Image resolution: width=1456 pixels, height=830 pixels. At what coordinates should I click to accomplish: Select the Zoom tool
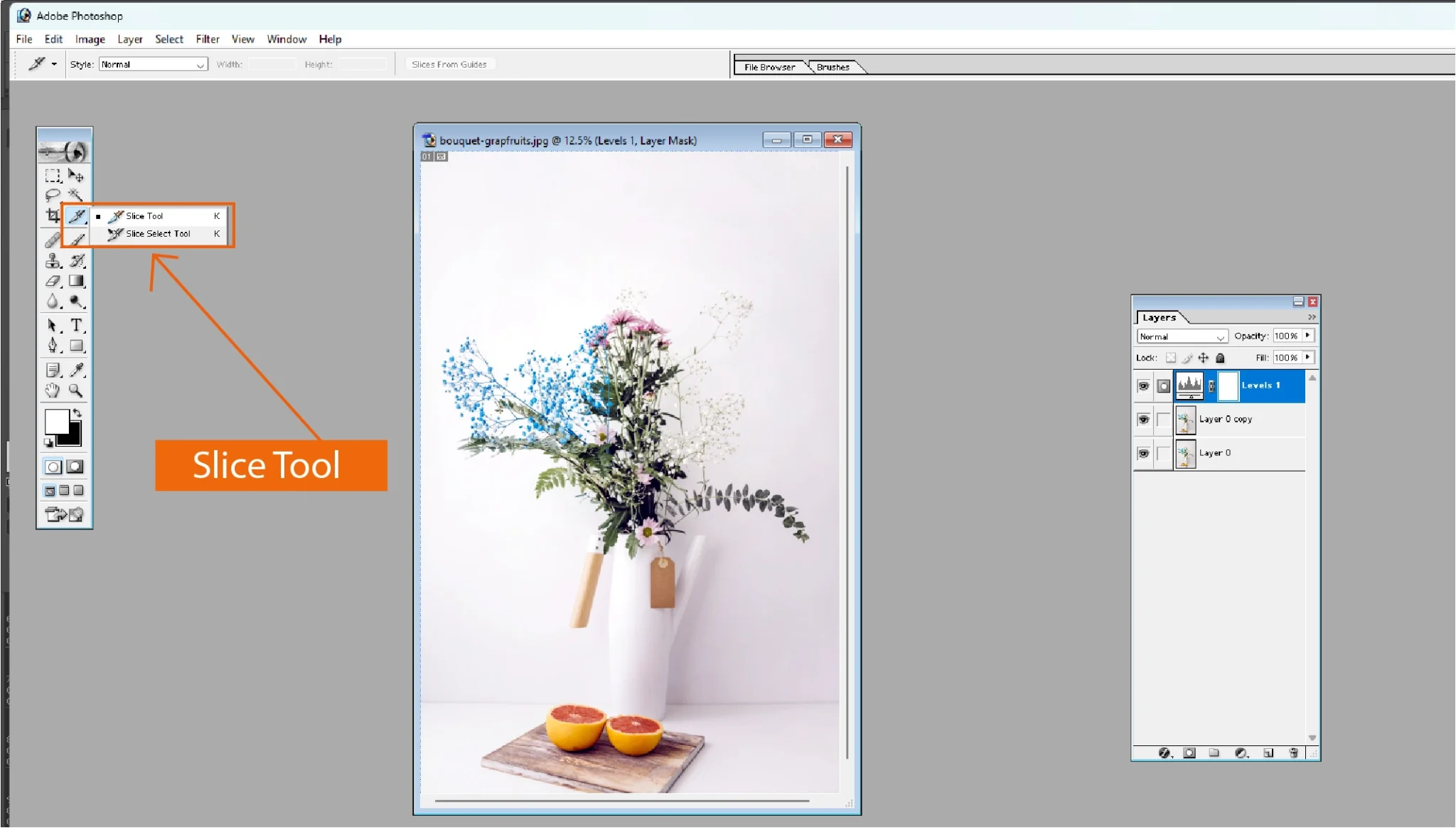coord(76,390)
